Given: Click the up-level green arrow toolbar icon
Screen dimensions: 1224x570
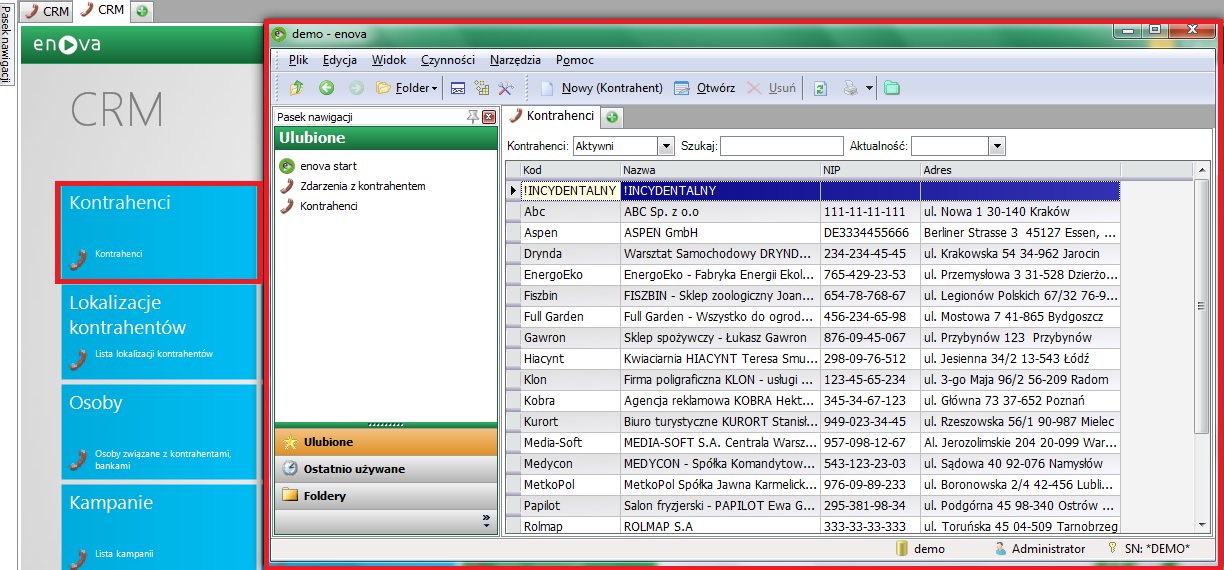Looking at the screenshot, I should 297,88.
